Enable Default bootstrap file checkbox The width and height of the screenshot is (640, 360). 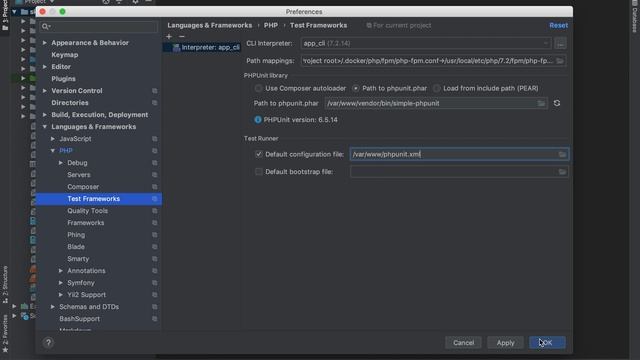tap(258, 172)
